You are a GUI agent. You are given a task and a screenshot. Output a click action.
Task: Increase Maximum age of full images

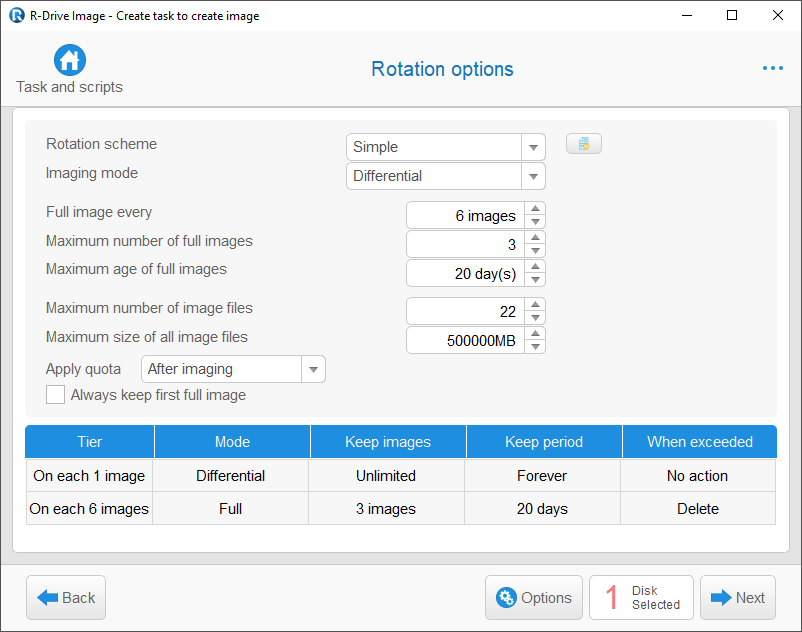pos(535,267)
